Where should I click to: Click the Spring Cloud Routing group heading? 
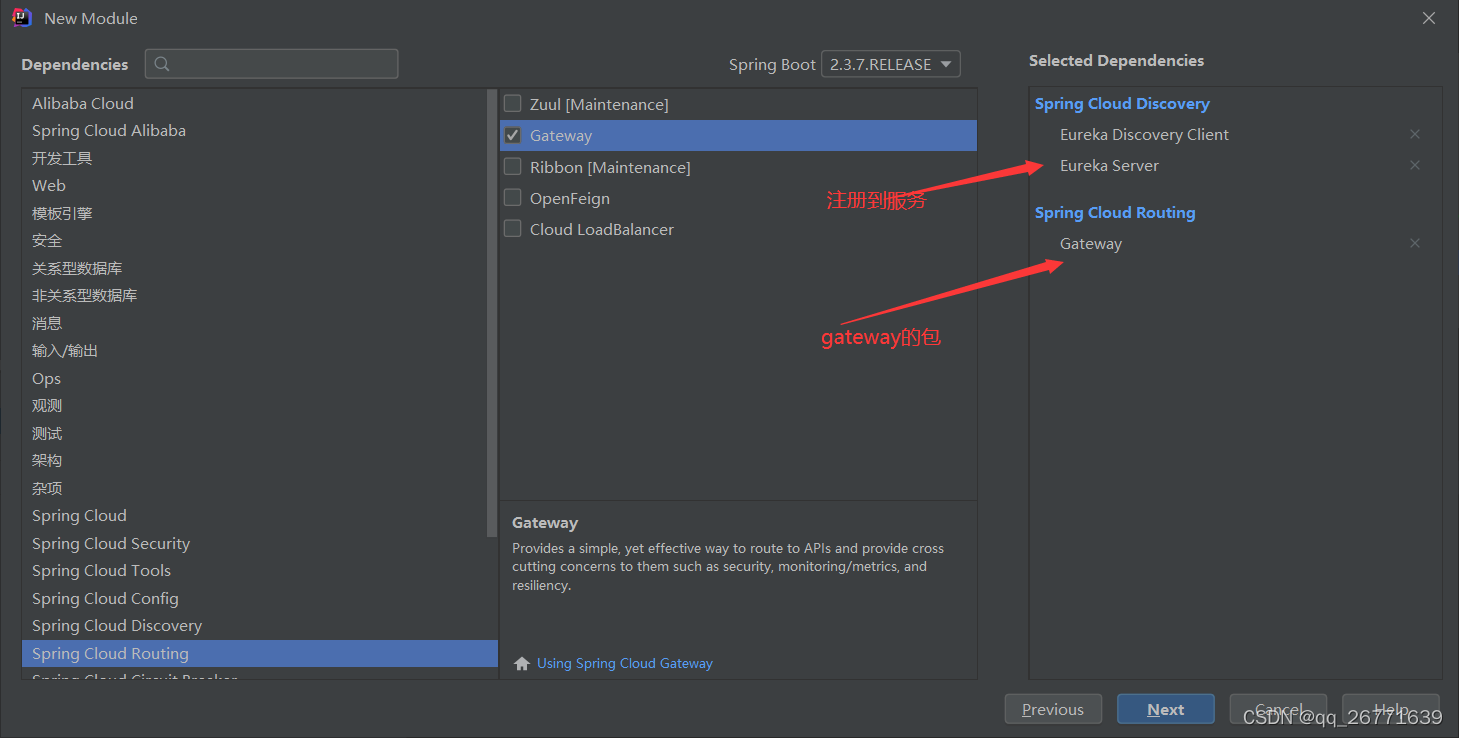tap(1115, 212)
